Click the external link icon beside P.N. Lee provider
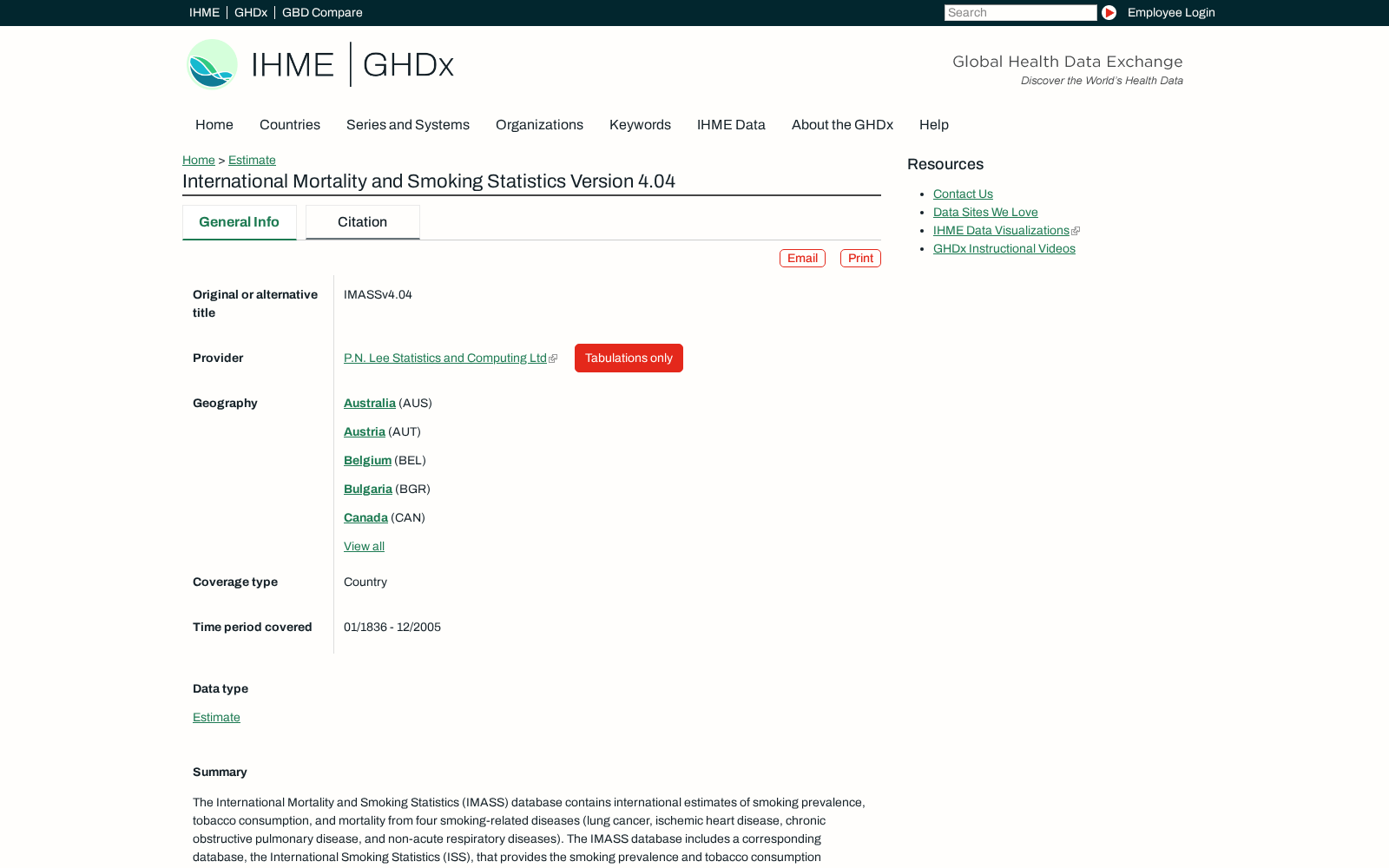The height and width of the screenshot is (868, 1389). 553,358
